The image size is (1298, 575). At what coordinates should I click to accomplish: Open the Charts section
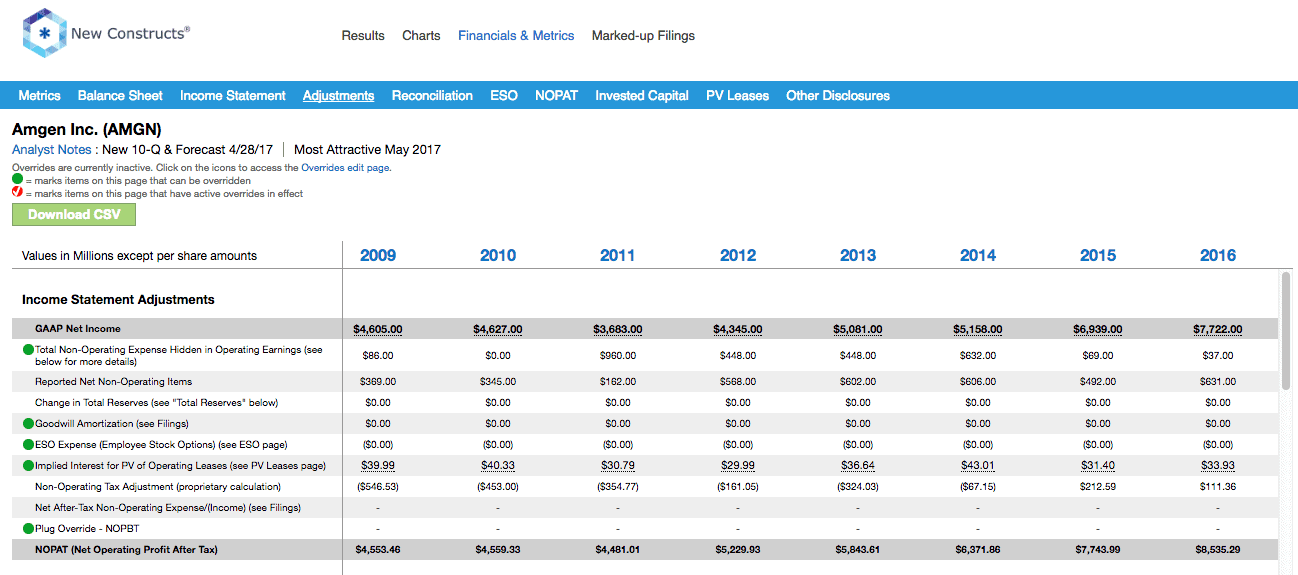pyautogui.click(x=421, y=35)
